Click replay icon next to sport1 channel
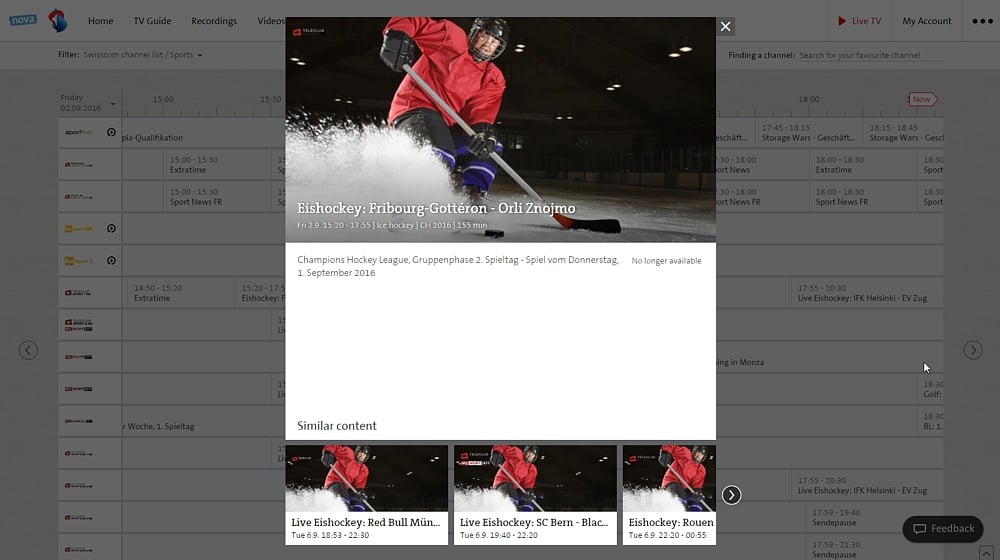Viewport: 1000px width, 560px height. [112, 133]
